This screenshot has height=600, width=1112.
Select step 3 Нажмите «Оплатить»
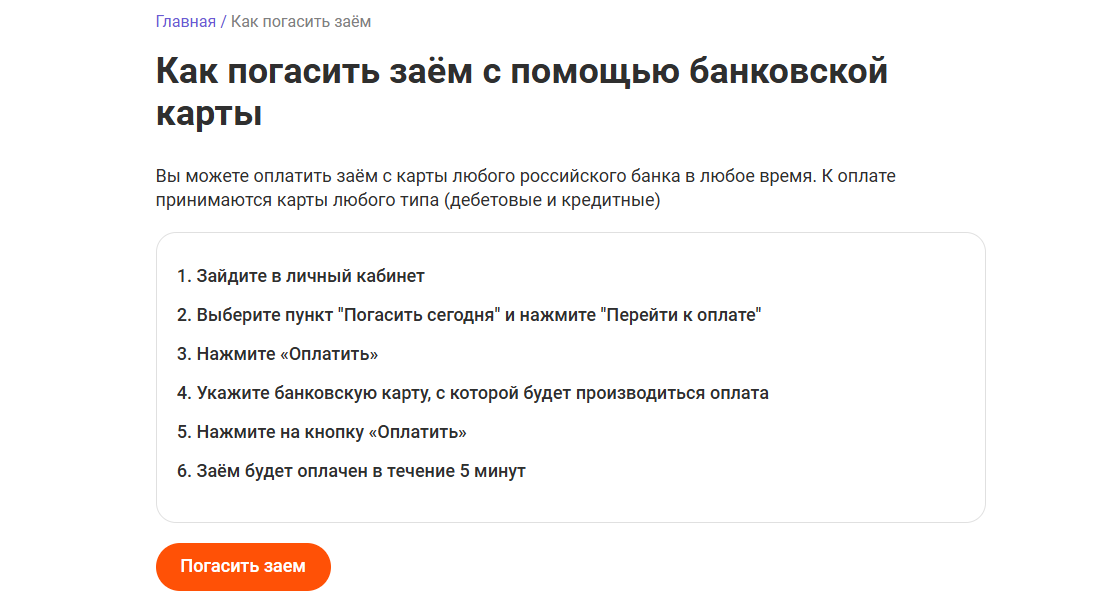277,354
